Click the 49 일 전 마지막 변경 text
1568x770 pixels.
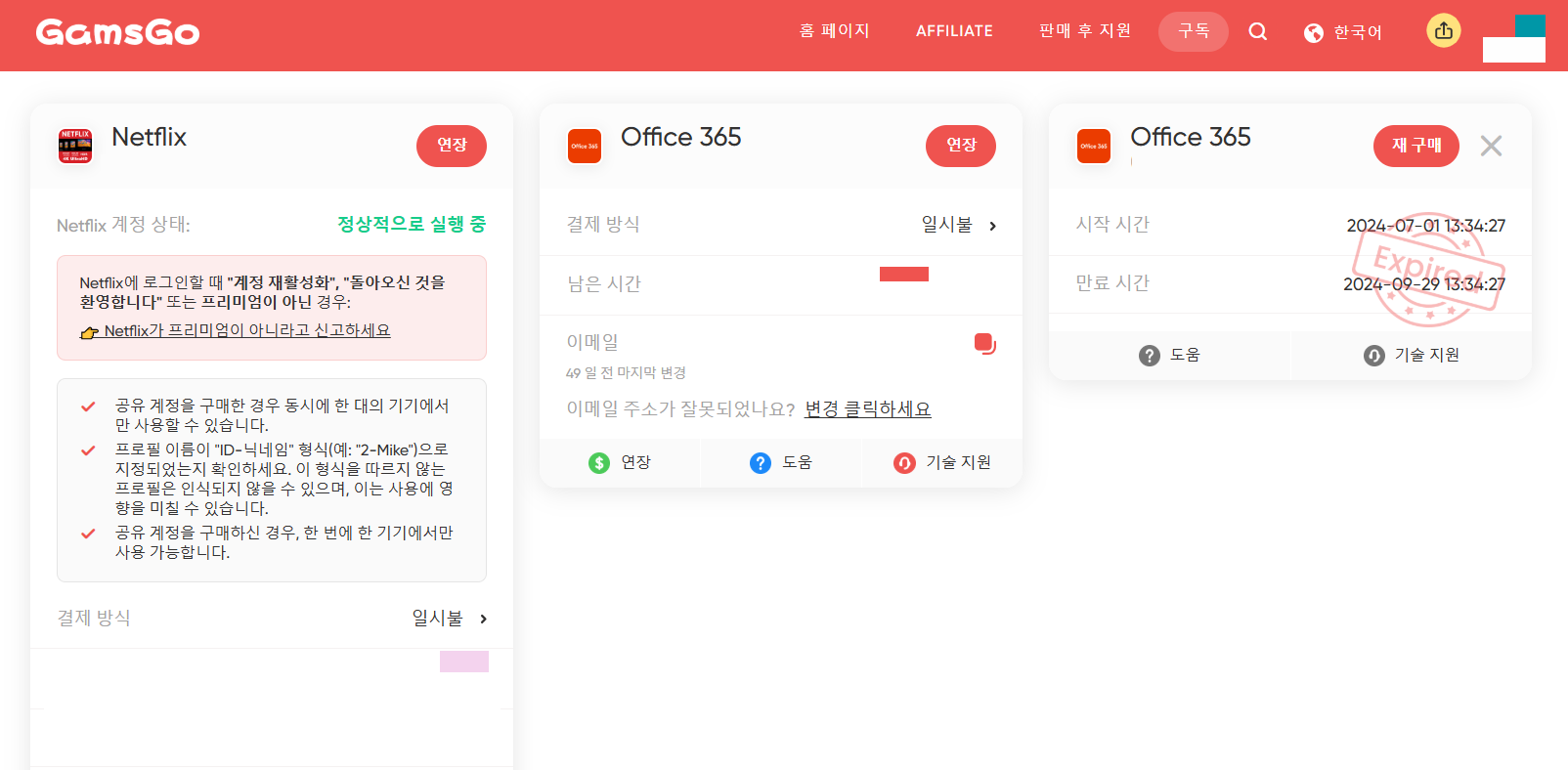click(x=626, y=373)
